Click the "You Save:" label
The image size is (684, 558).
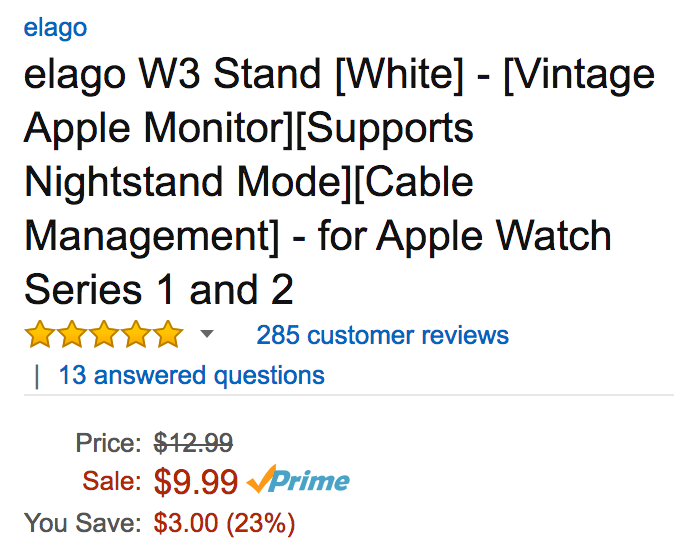[83, 522]
